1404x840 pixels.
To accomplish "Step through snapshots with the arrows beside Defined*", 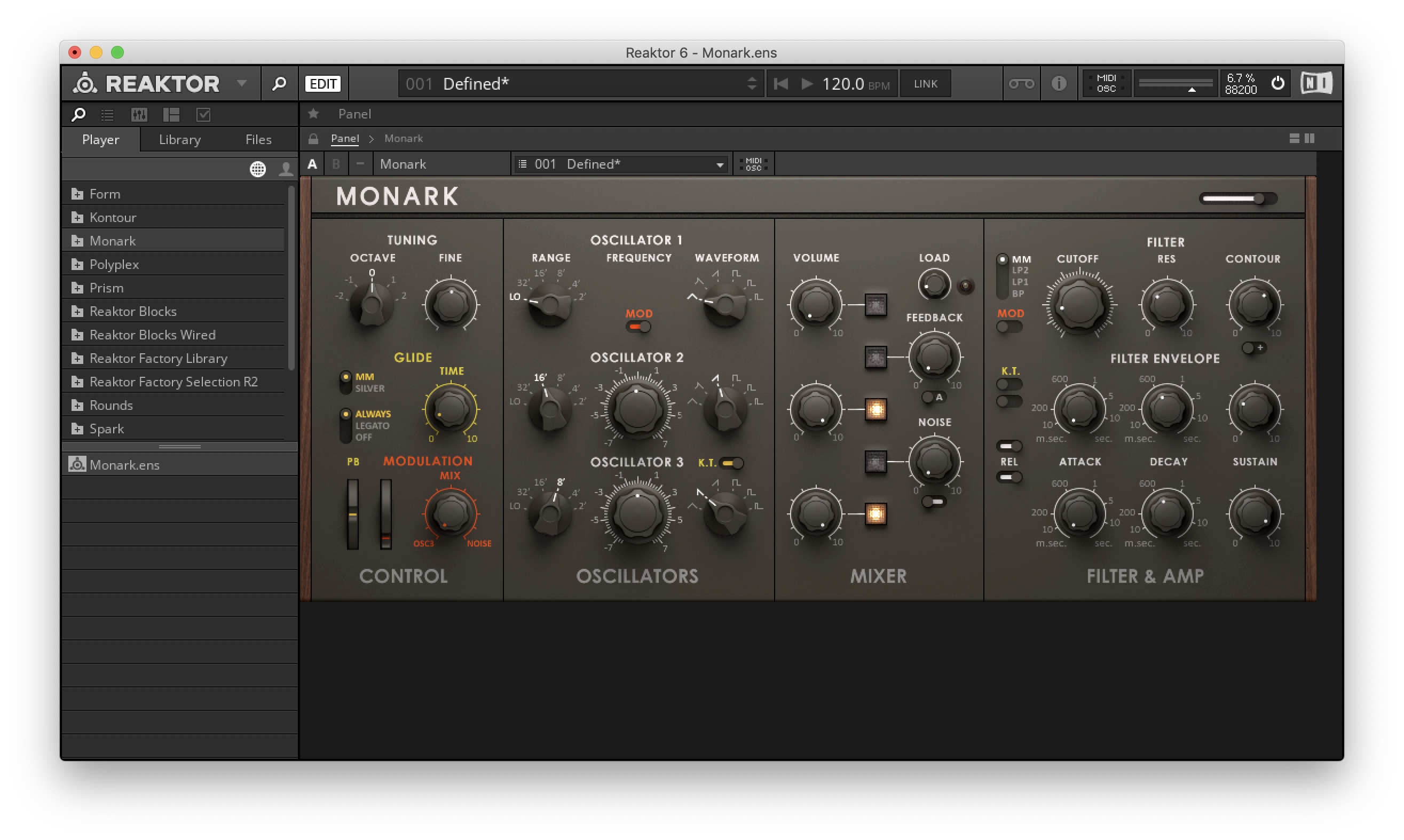I will point(752,84).
